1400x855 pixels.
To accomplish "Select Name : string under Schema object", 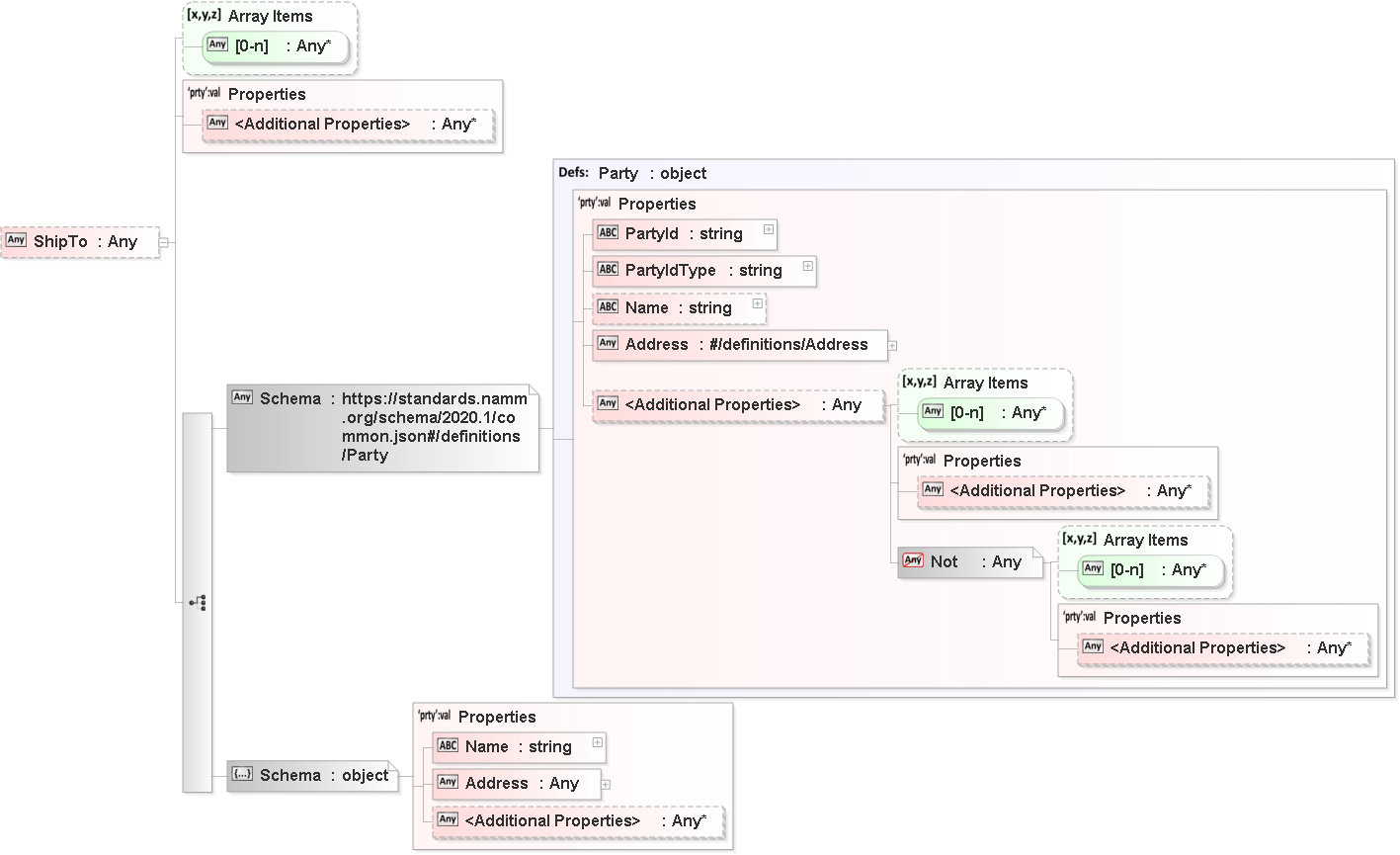I will click(519, 747).
